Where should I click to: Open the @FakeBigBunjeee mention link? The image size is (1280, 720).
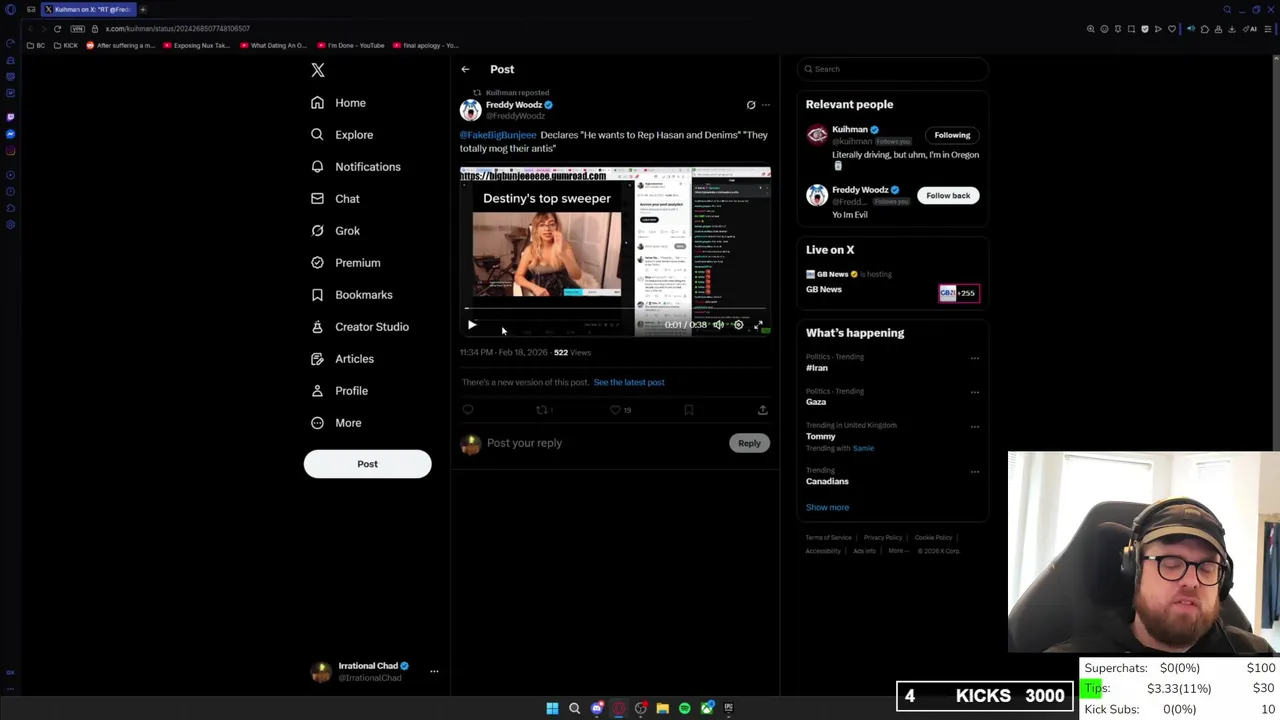tap(498, 135)
